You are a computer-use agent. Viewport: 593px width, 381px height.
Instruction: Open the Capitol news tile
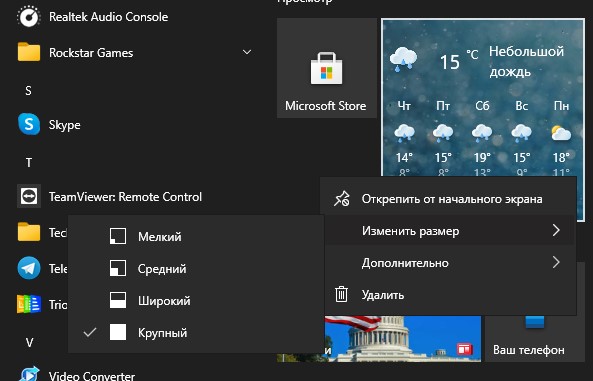[403, 339]
